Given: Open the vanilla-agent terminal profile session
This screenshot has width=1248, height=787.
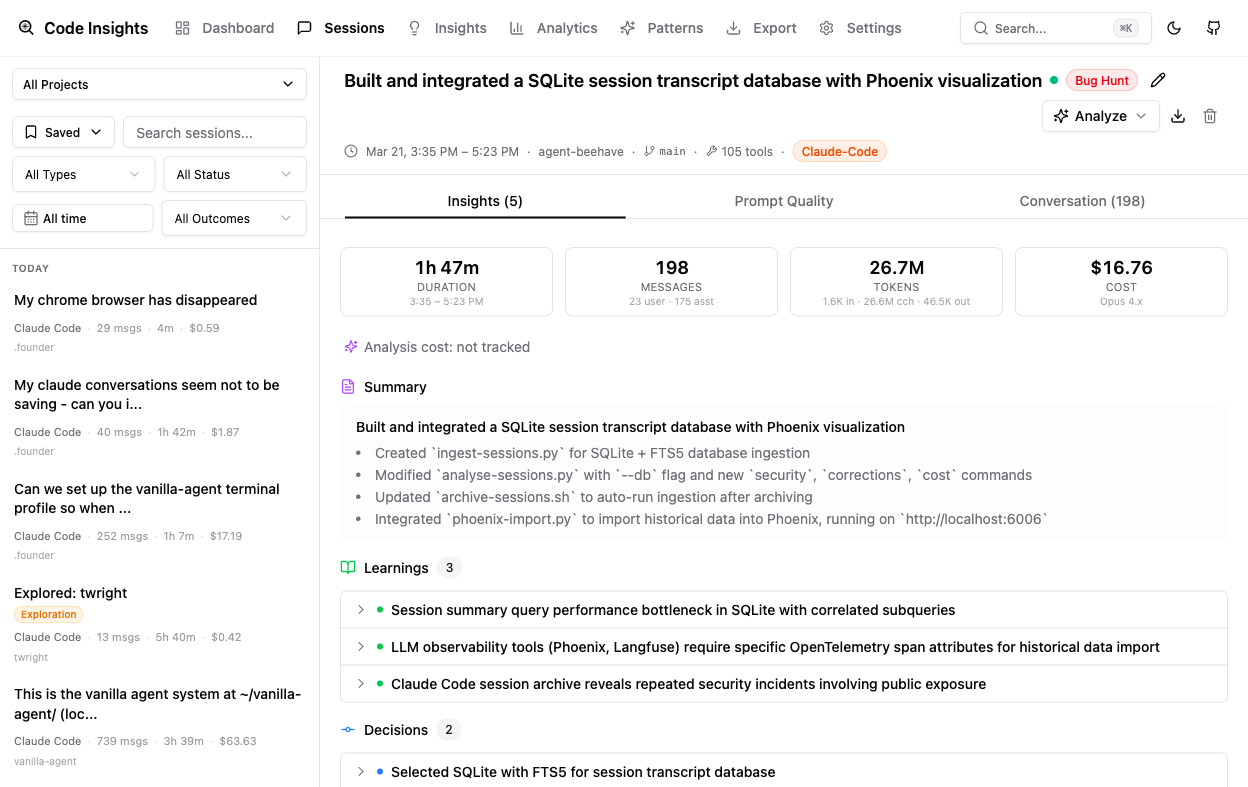Looking at the screenshot, I should pyautogui.click(x=159, y=521).
